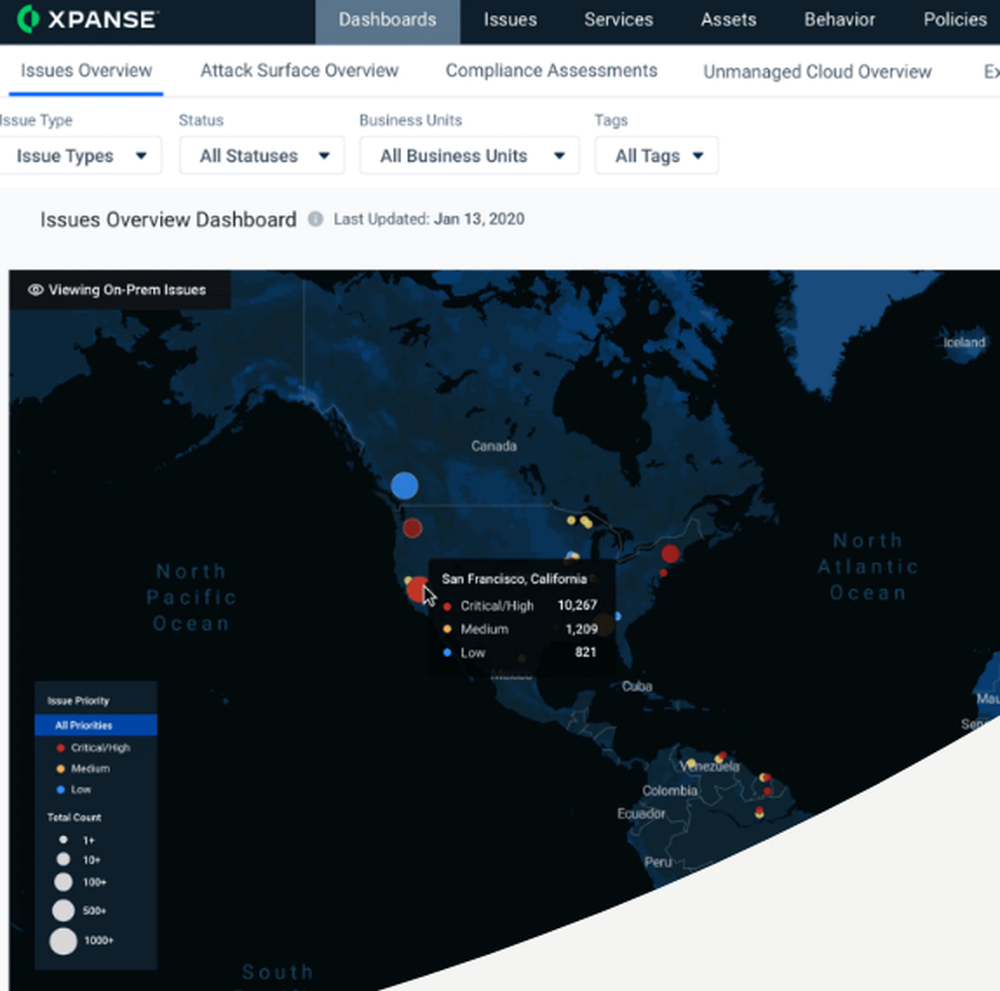Open the Dashboards menu
Viewport: 1000px width, 991px height.
click(x=387, y=20)
